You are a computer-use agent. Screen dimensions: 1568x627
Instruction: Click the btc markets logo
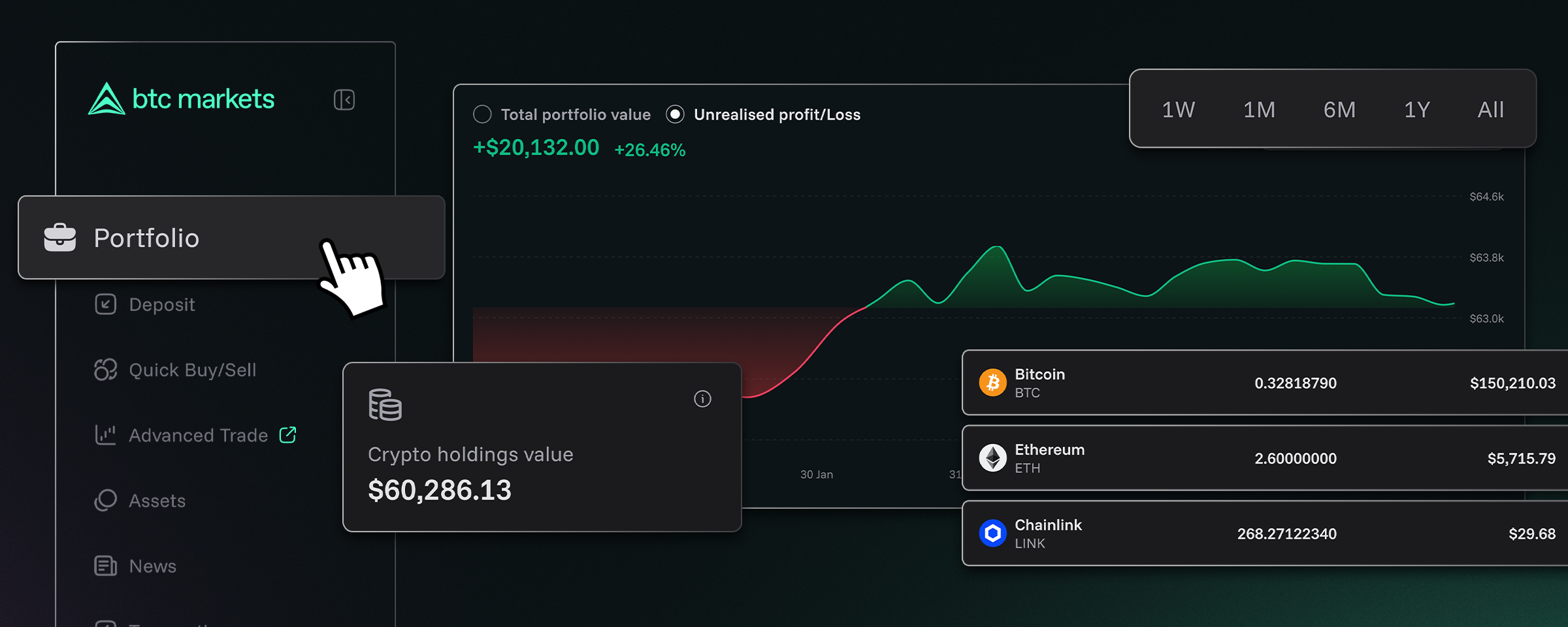click(x=181, y=99)
